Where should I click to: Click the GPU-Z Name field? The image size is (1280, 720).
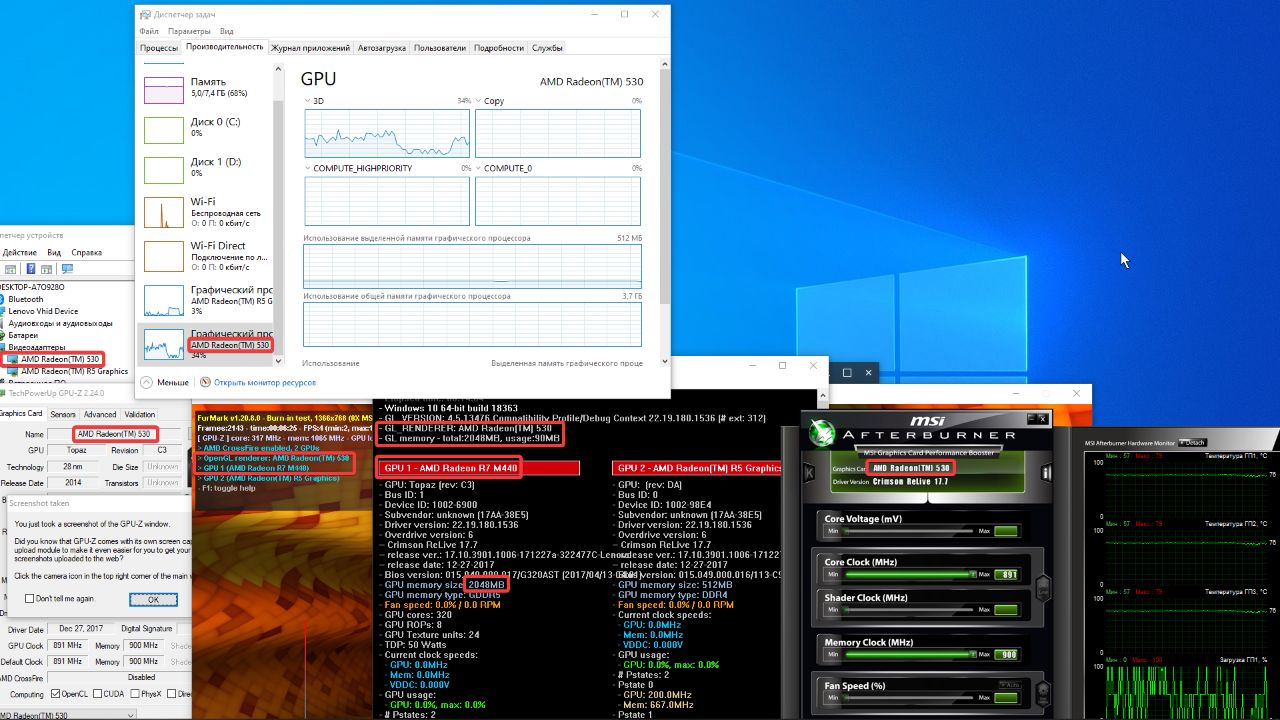tap(115, 434)
